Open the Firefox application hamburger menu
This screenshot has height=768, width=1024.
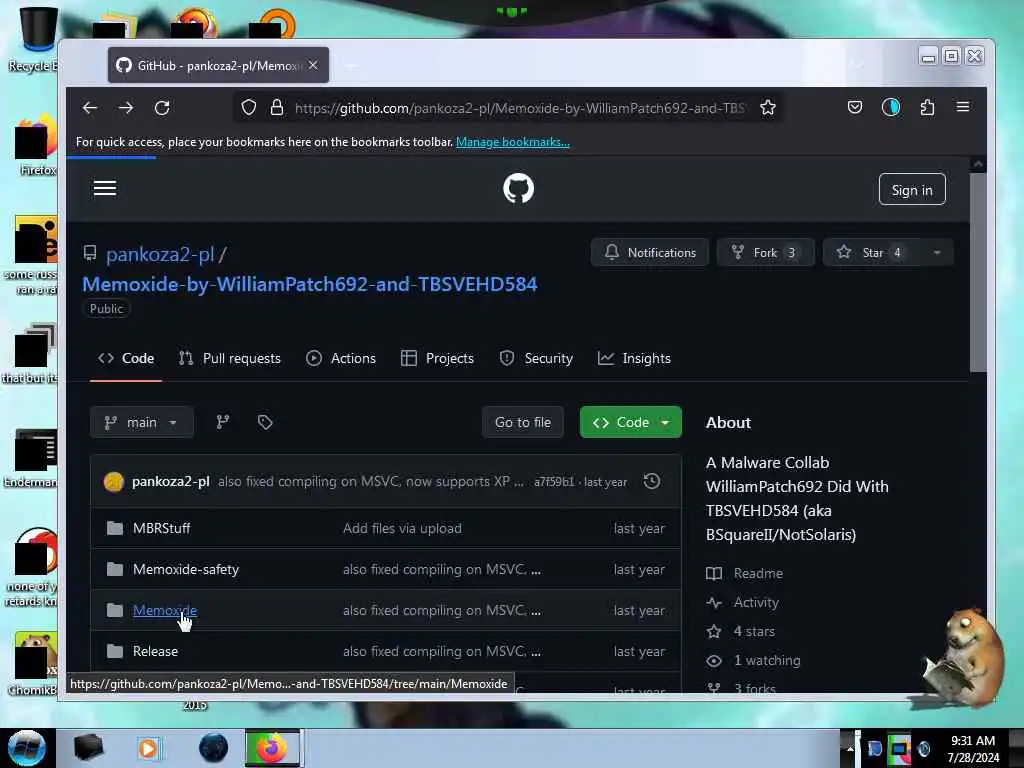pyautogui.click(x=963, y=107)
